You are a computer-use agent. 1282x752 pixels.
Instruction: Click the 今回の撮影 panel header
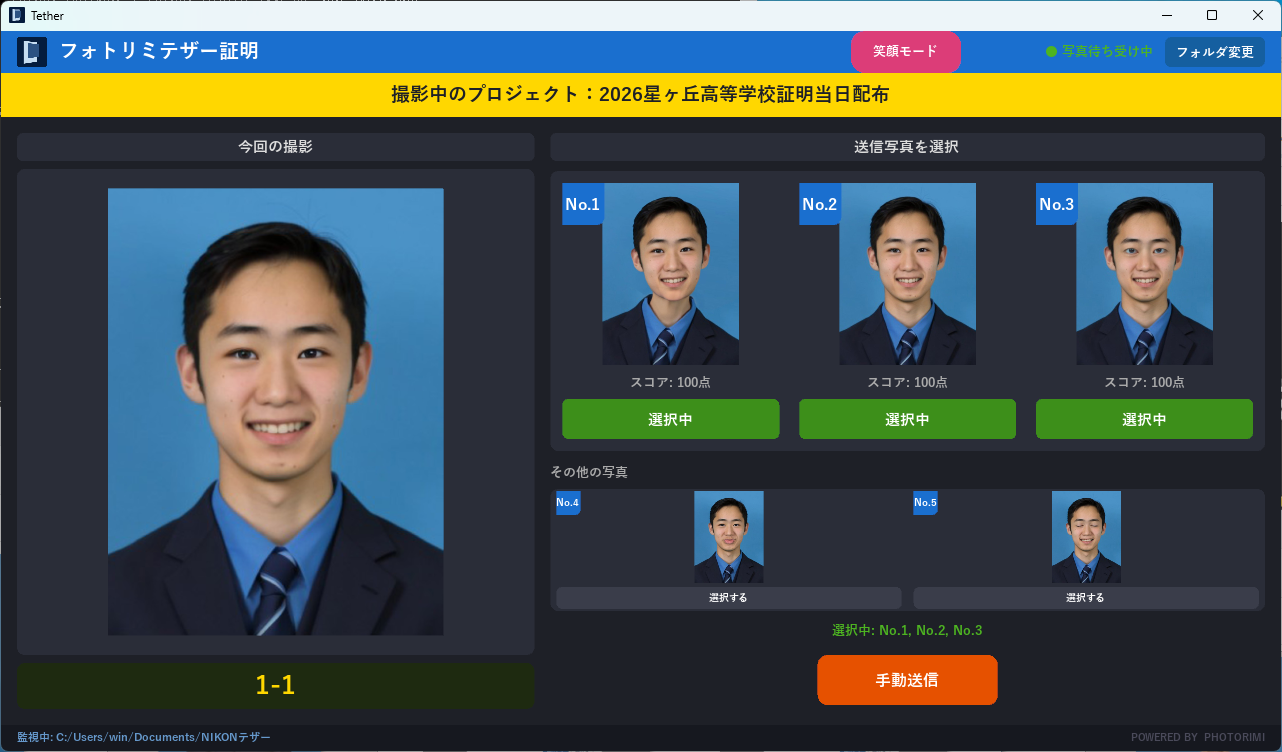tap(275, 147)
